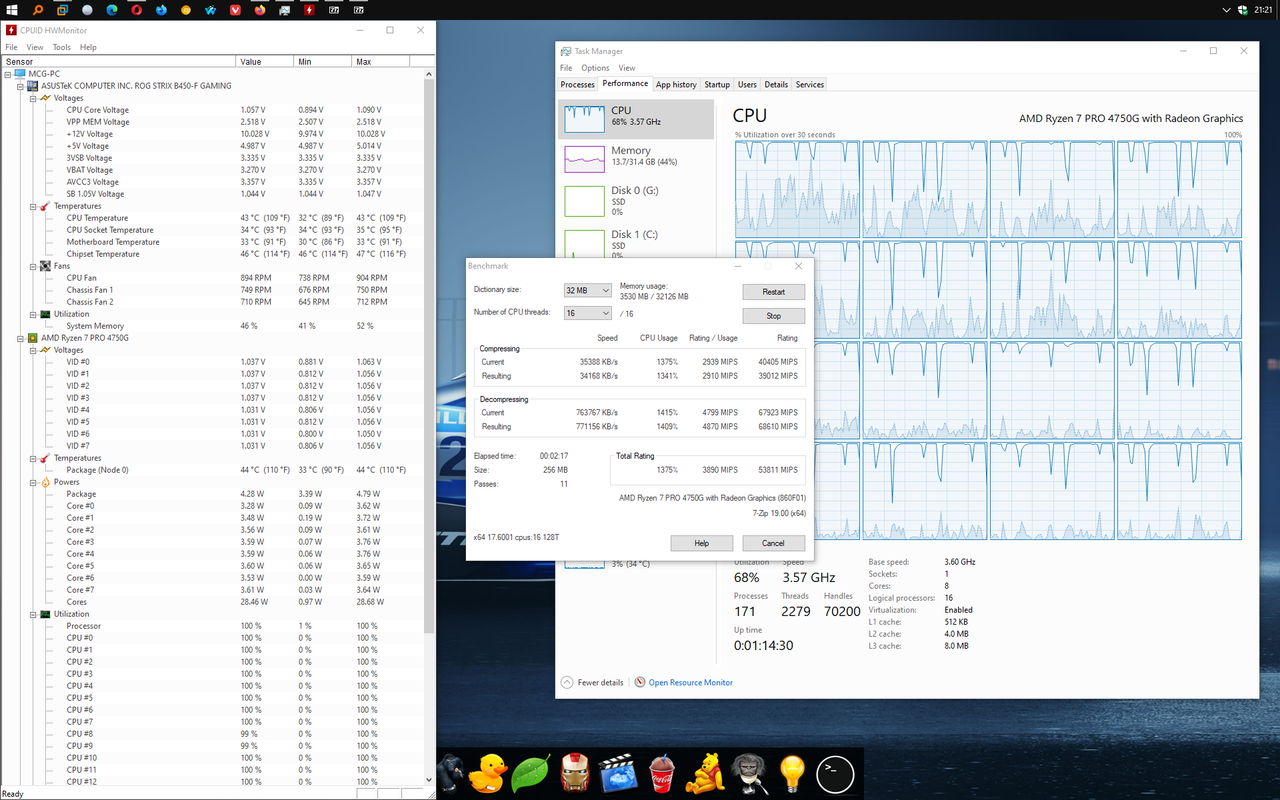Click the Iron Man mask dock icon
Screen dimensions: 1280x800
574,773
